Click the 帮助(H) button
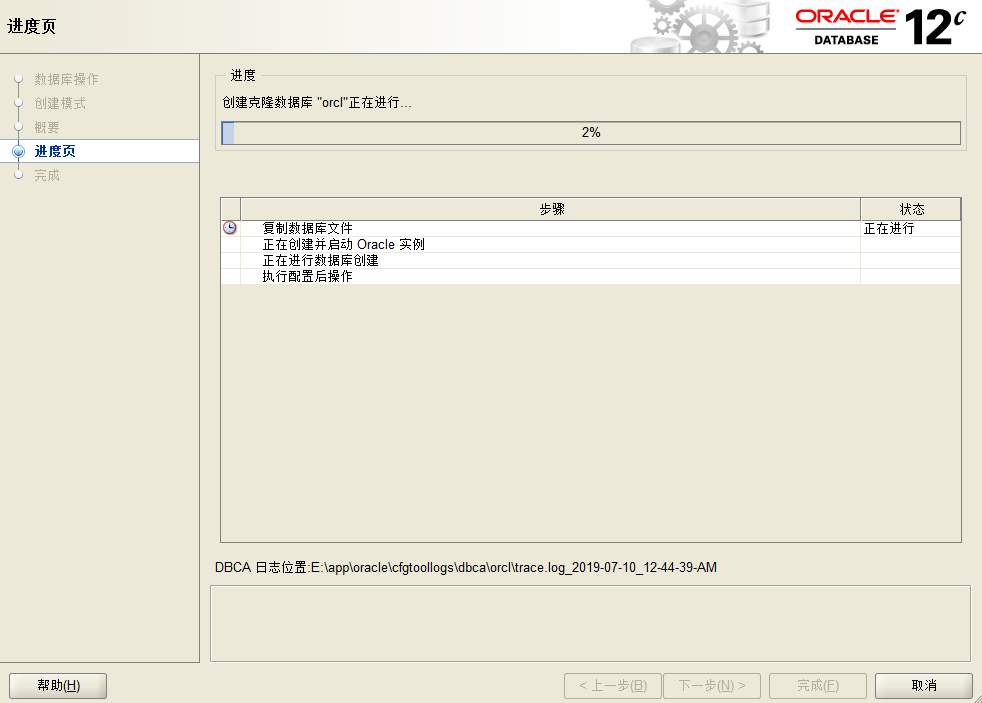The image size is (982, 703). coord(57,686)
